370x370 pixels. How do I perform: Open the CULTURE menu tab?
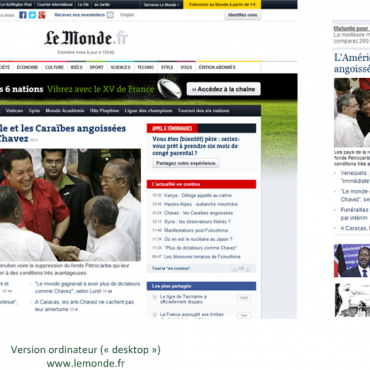(x=54, y=67)
